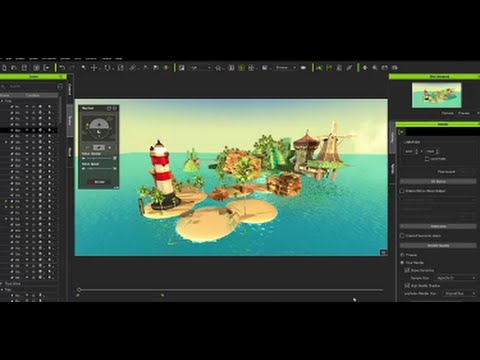Click the fullscreen icon at viewport corner
This screenshot has width=480, height=360.
(x=383, y=252)
